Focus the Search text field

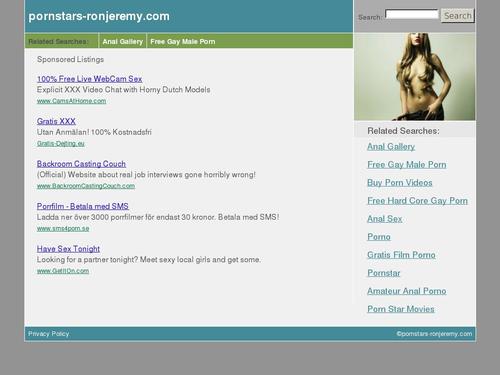[412, 14]
